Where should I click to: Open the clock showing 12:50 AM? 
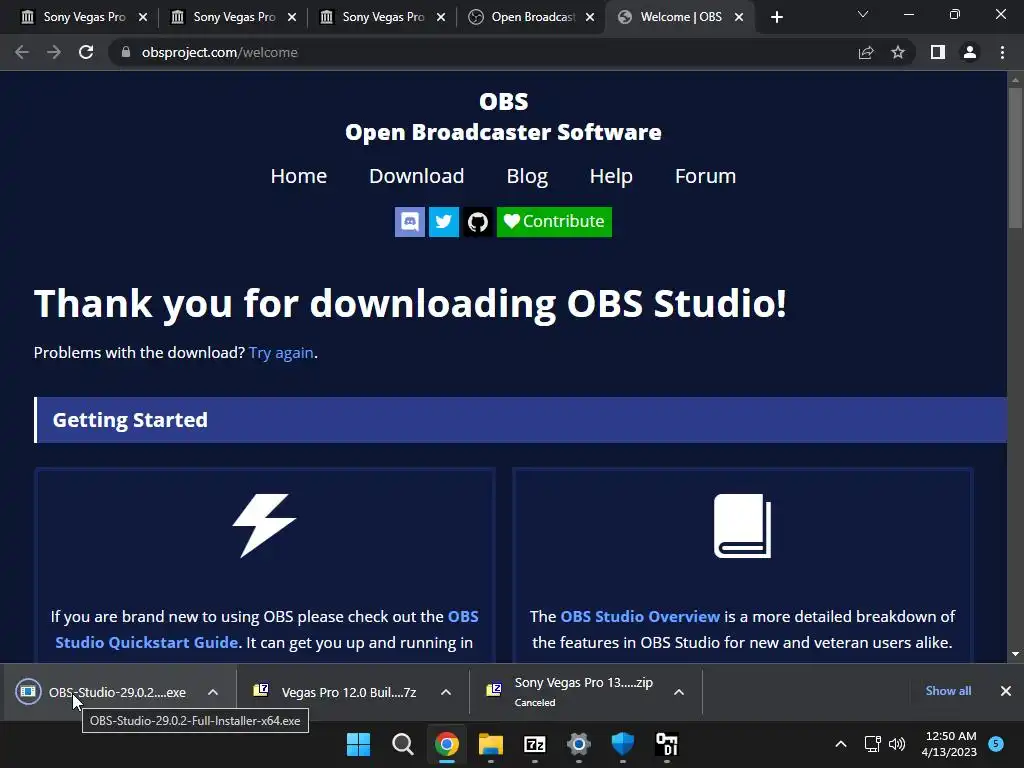pyautogui.click(x=950, y=744)
